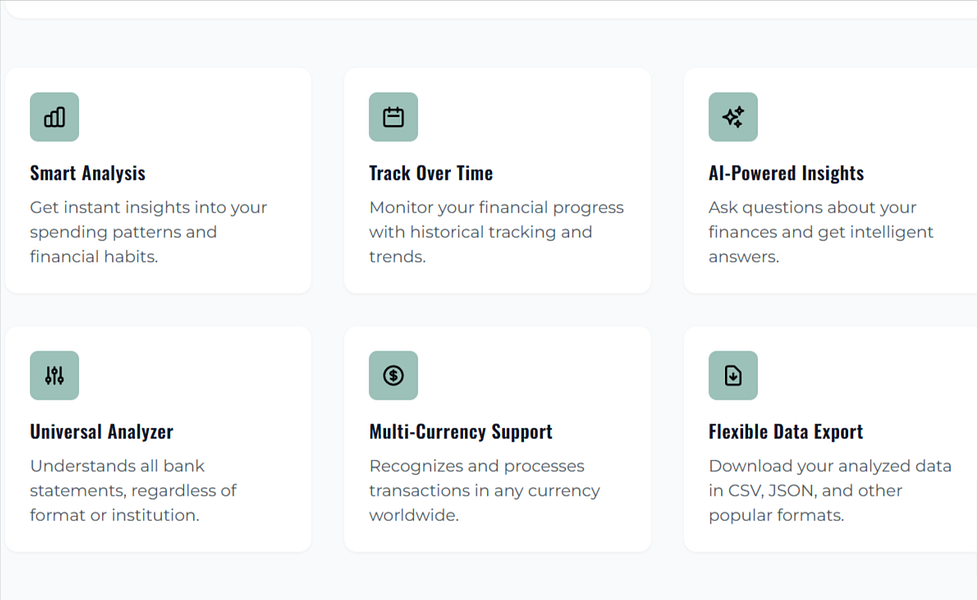Open the Flexible Data Export heading
Image resolution: width=977 pixels, height=600 pixels.
point(786,432)
